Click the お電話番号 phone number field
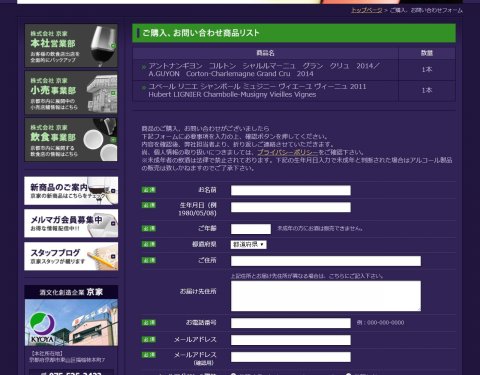The image size is (480, 375). 291,323
